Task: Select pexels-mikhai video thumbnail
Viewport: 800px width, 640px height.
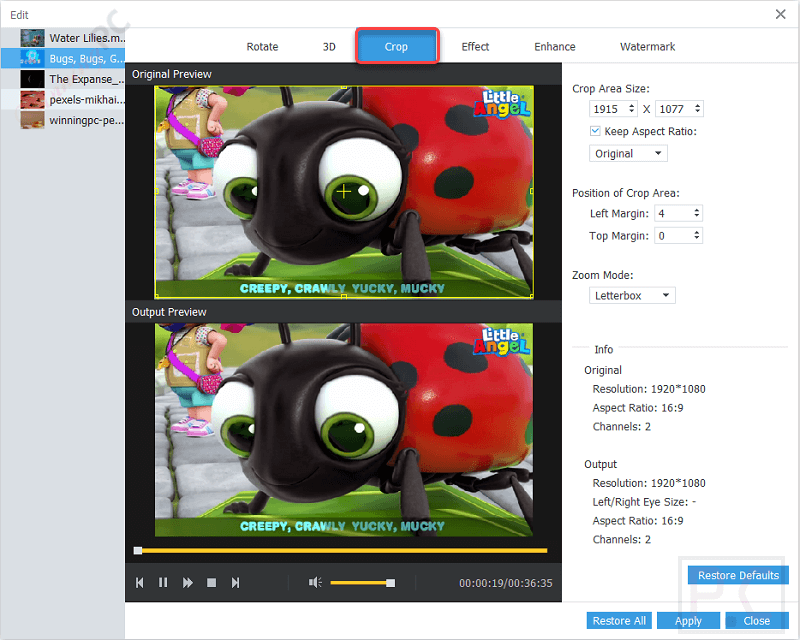Action: pyautogui.click(x=33, y=100)
